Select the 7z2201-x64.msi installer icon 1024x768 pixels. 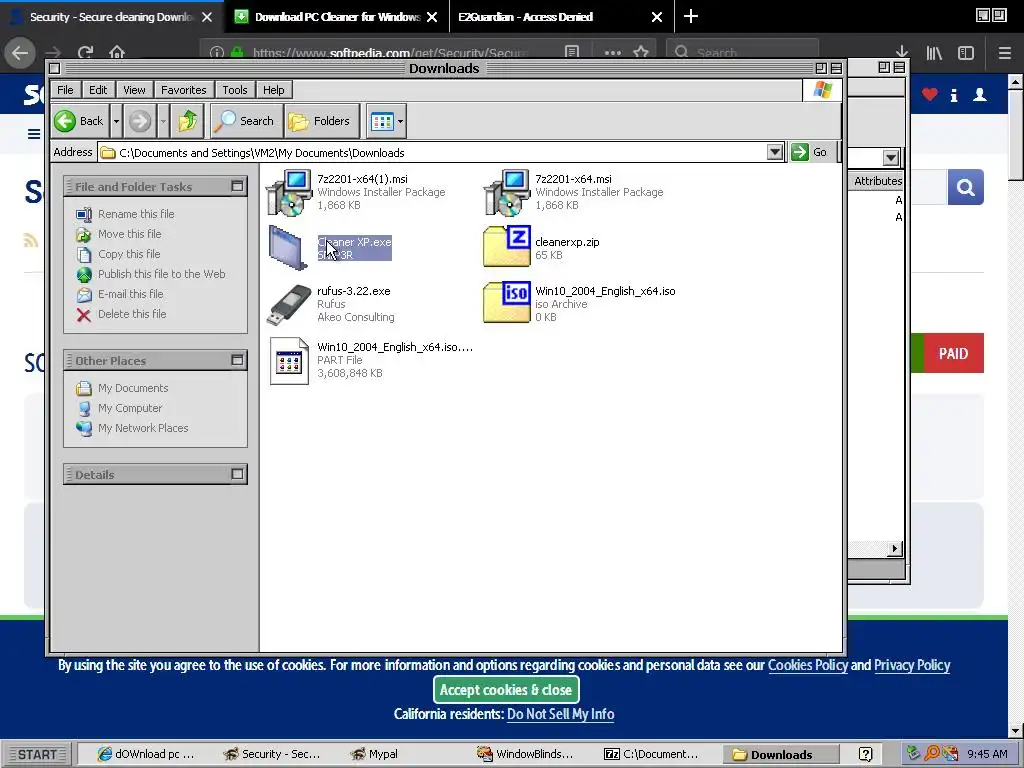(507, 193)
